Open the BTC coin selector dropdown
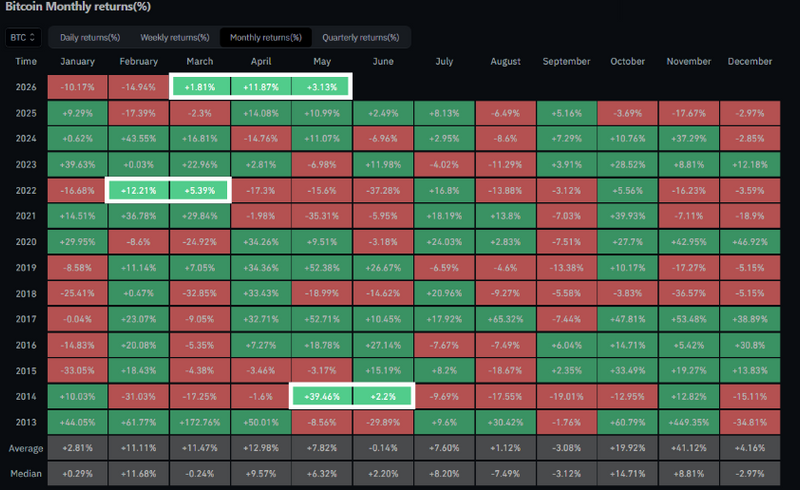800x490 pixels. pyautogui.click(x=23, y=37)
